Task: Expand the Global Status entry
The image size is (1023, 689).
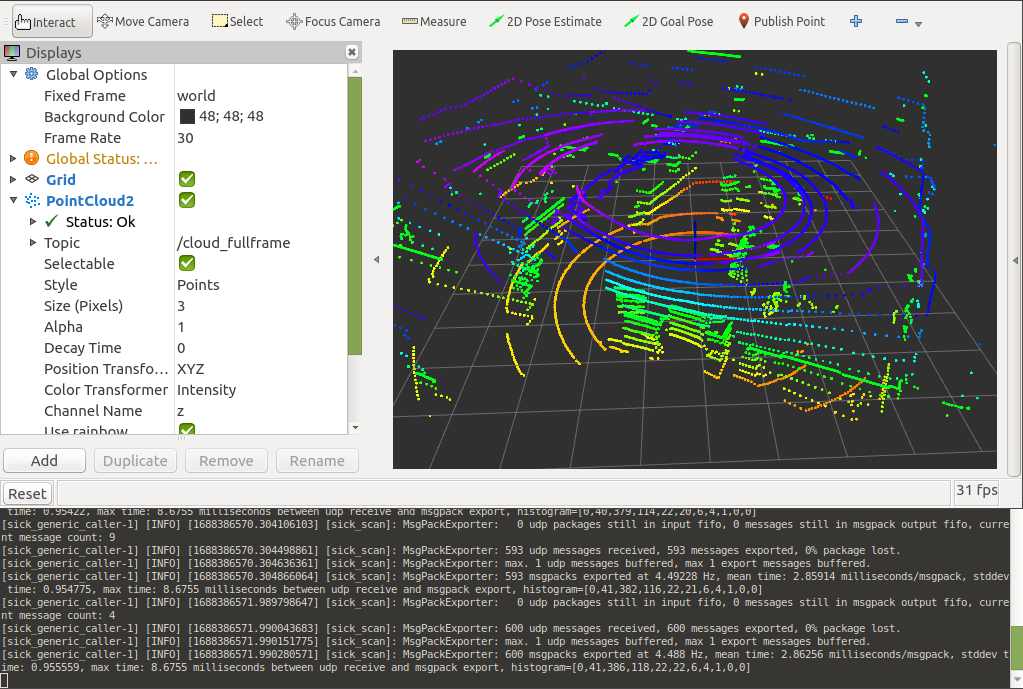Action: (10, 158)
